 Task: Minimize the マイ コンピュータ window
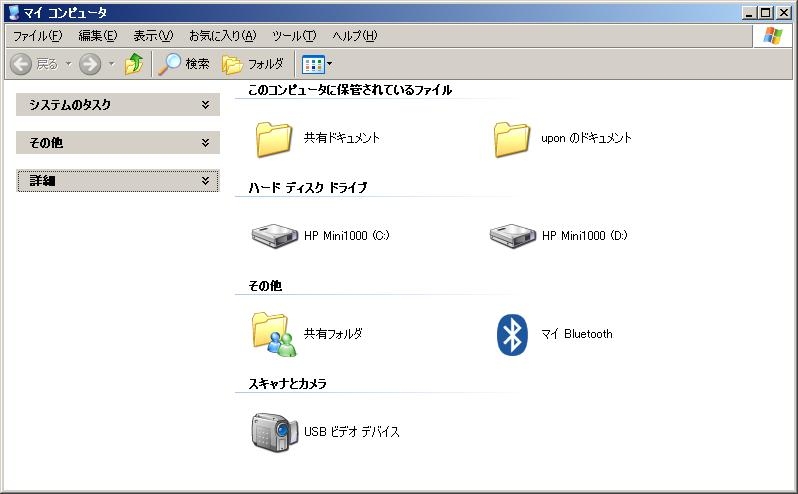pyautogui.click(x=748, y=13)
